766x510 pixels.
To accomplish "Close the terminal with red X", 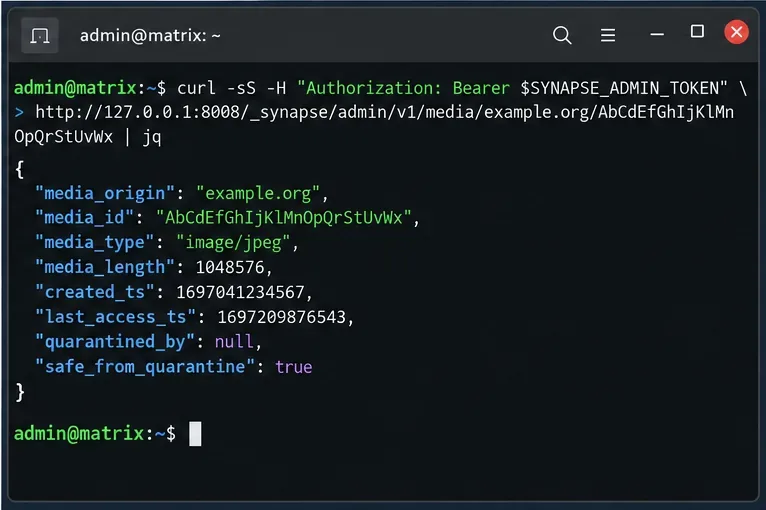I will (736, 32).
